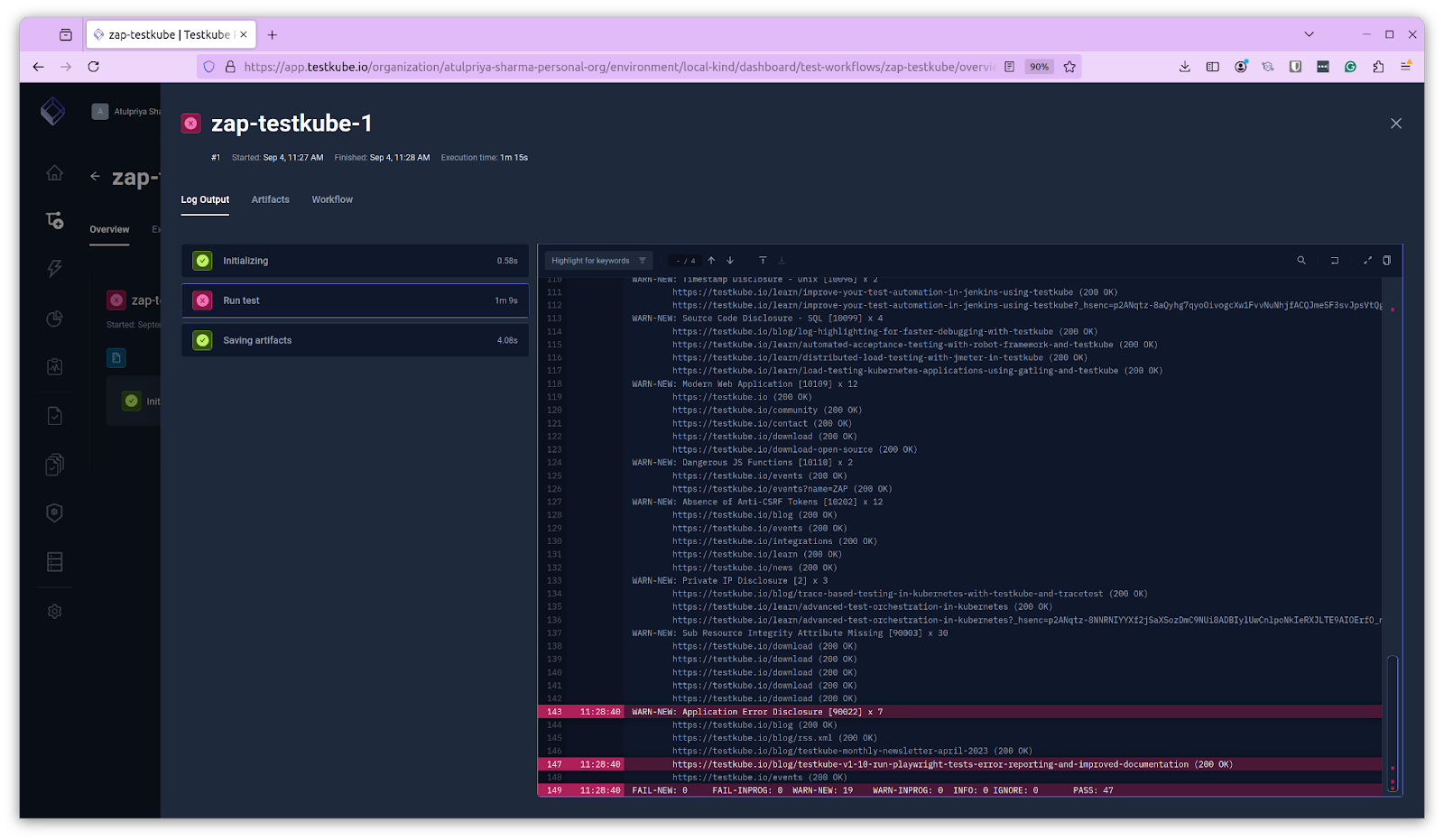Click the testkube.io/community URL in log

click(x=745, y=411)
